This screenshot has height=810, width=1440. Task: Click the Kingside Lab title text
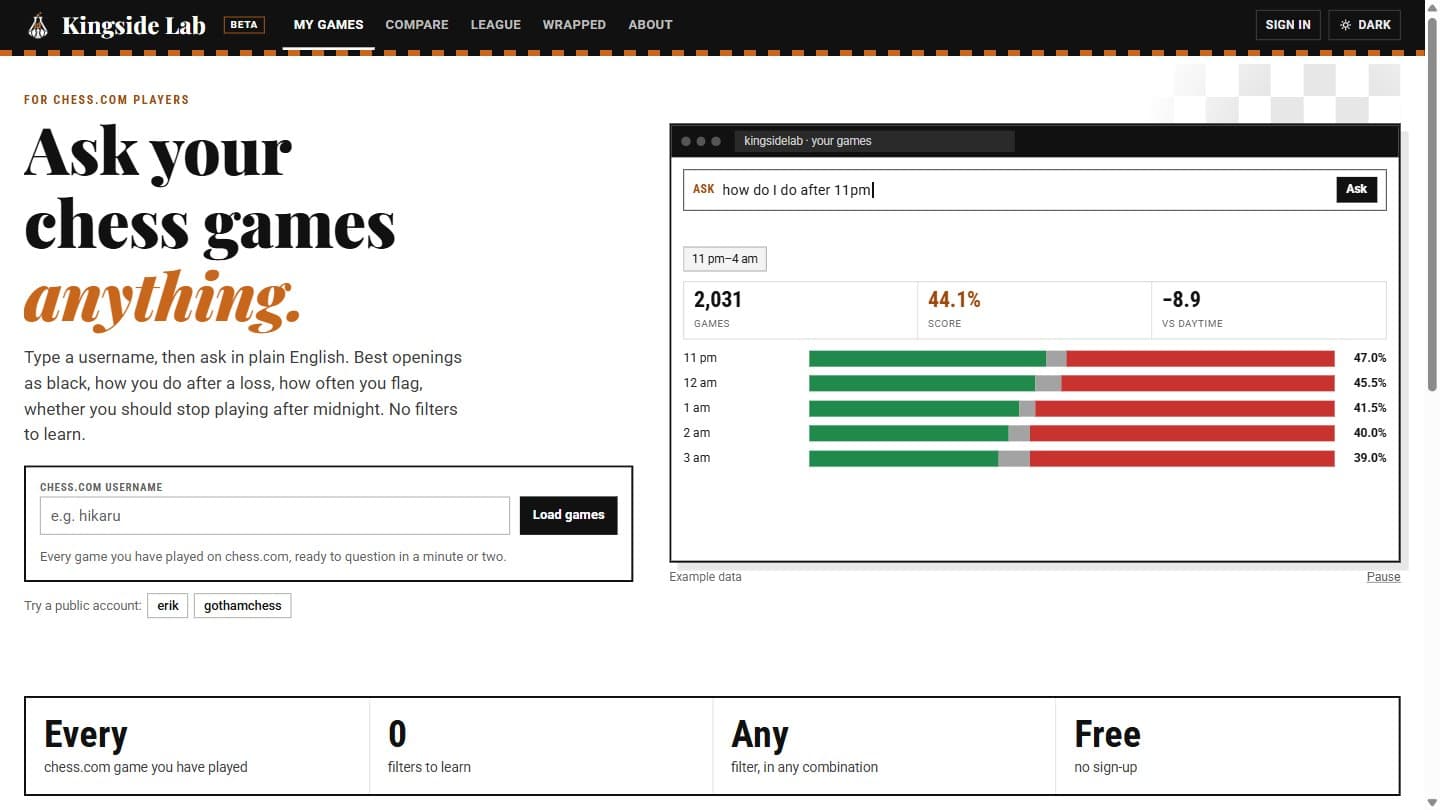pos(134,25)
